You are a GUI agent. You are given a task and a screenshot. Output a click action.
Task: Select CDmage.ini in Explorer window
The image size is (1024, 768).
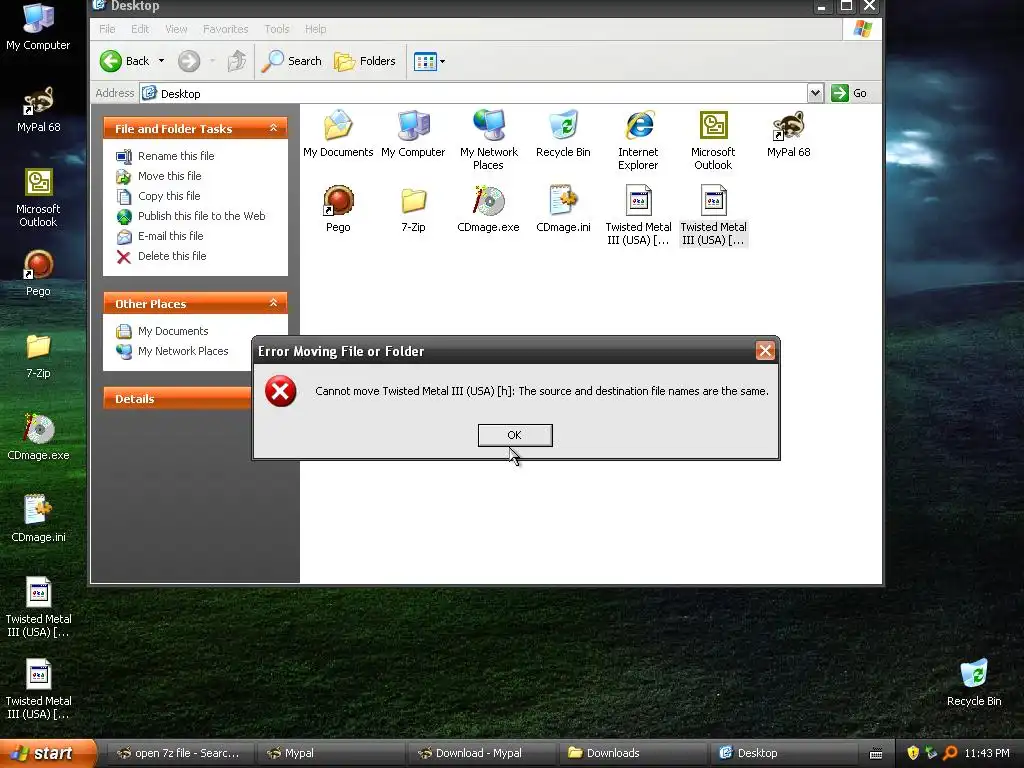click(563, 208)
